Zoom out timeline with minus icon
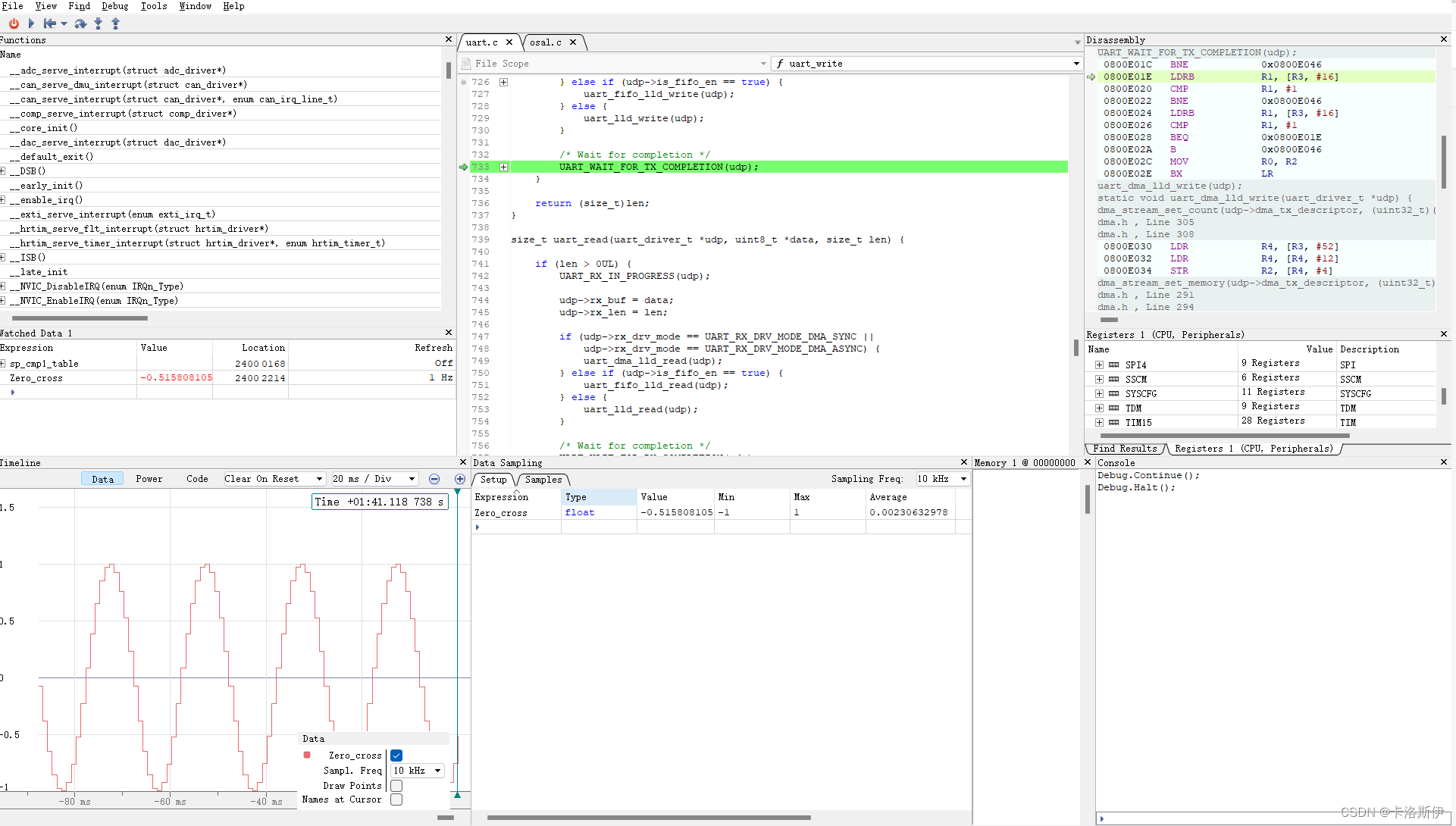 point(434,479)
